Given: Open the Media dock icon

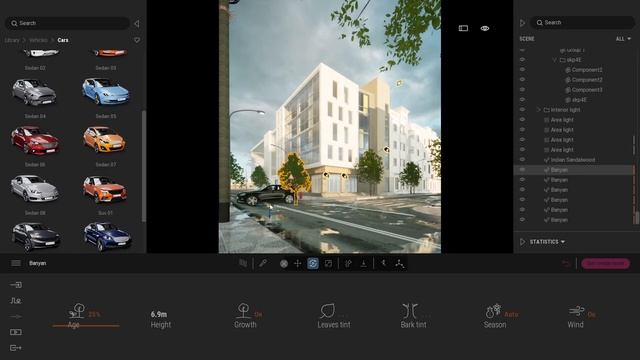Looking at the screenshot, I should pos(16,332).
